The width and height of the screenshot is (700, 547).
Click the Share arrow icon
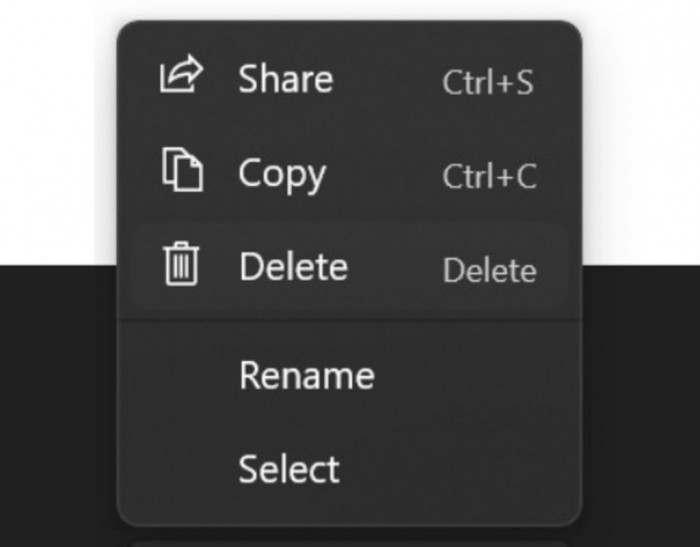click(181, 77)
